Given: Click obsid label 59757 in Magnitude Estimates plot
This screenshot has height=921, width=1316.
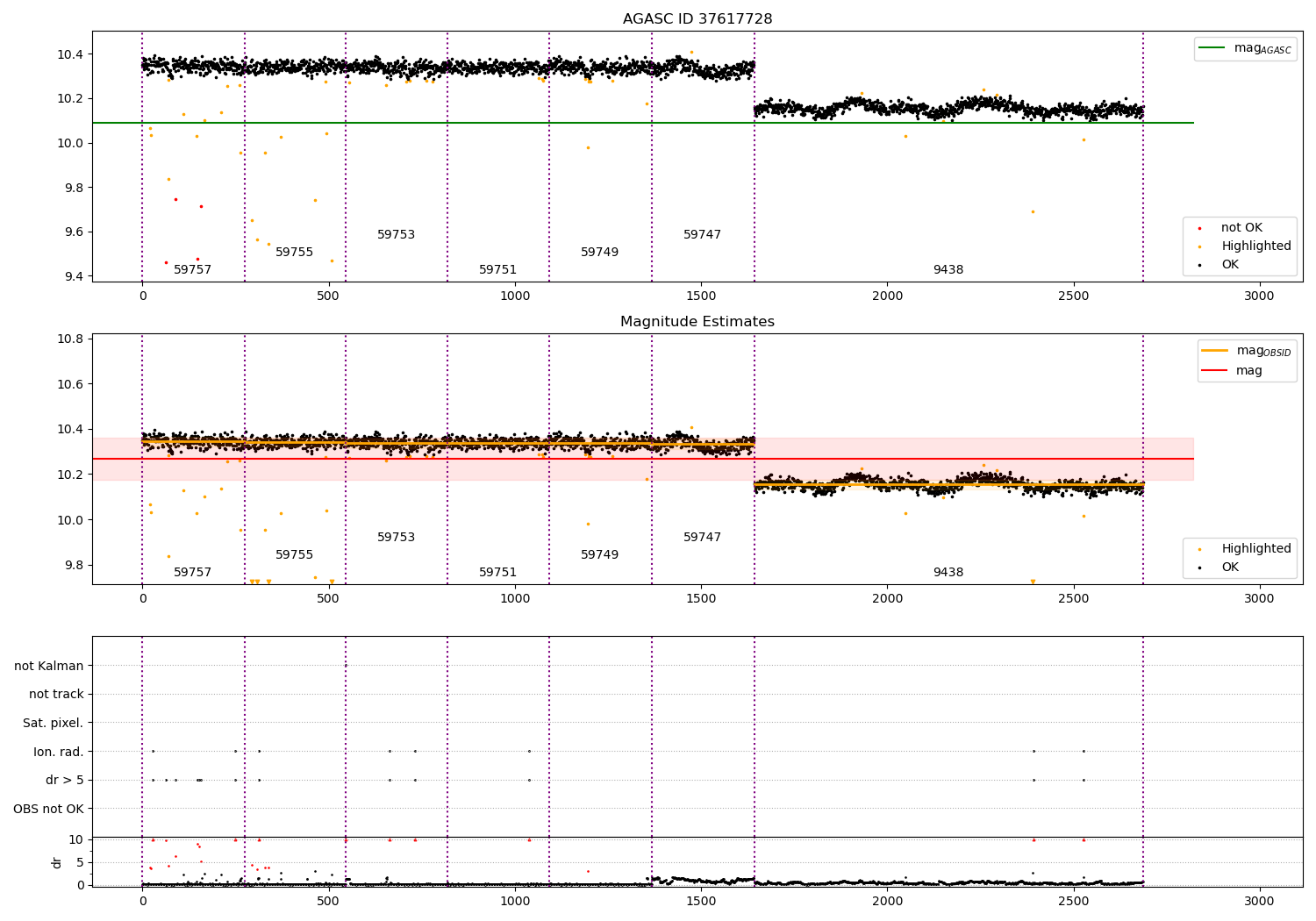Looking at the screenshot, I should 192,573.
